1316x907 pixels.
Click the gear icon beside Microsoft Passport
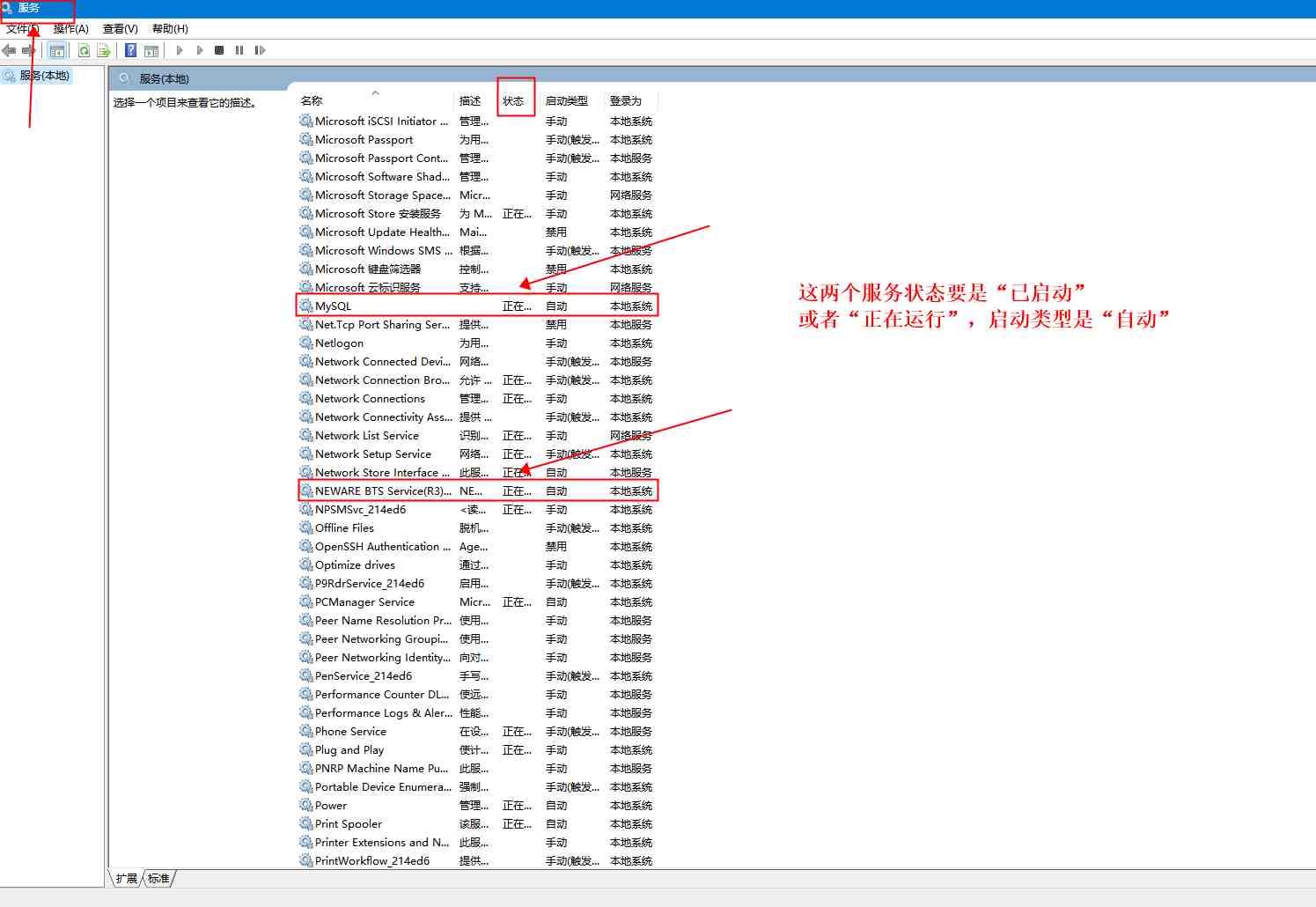(x=306, y=139)
